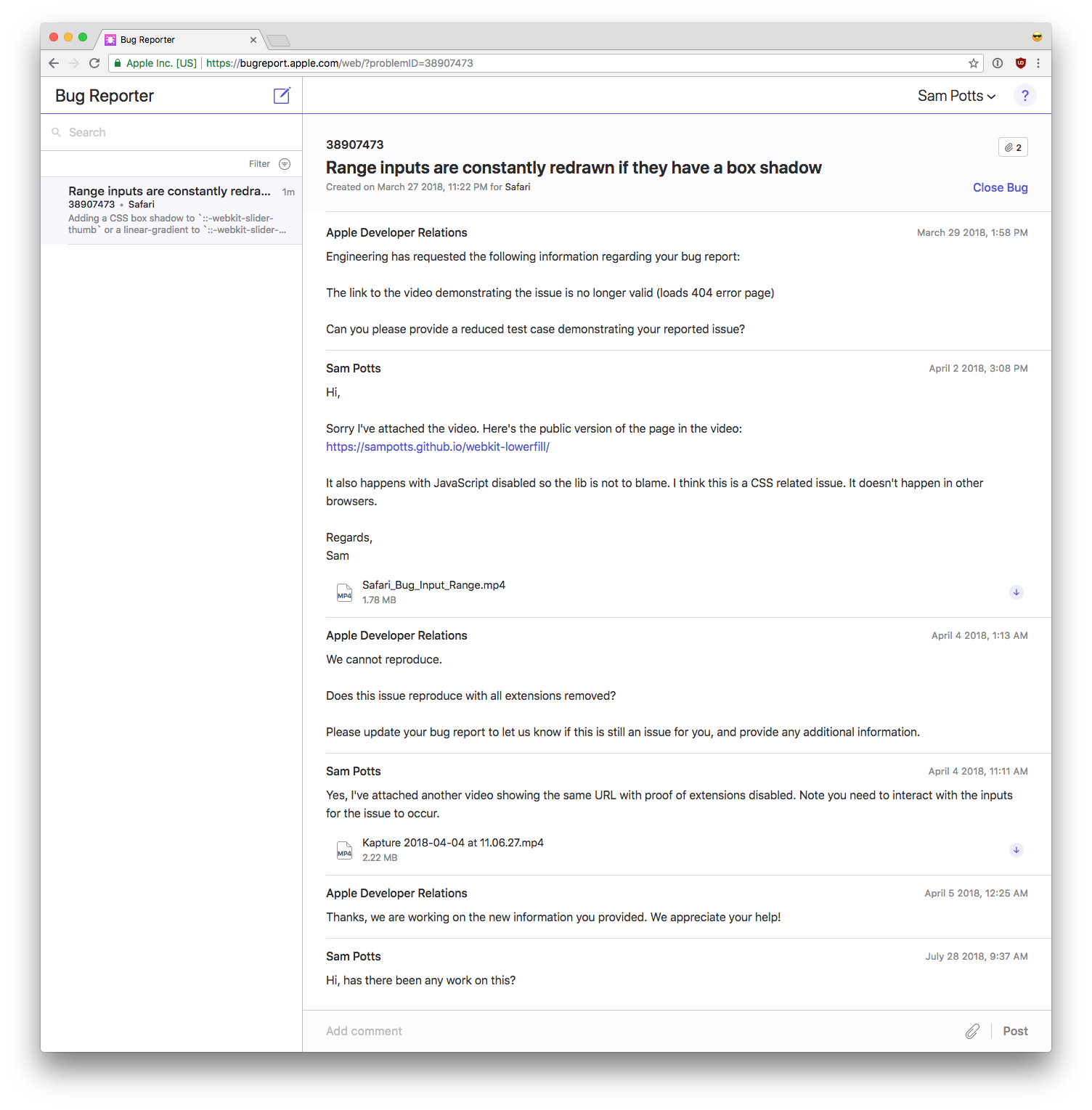Click 'Hi, has there been any work on this?'
The width and height of the screenshot is (1092, 1110).
421,980
